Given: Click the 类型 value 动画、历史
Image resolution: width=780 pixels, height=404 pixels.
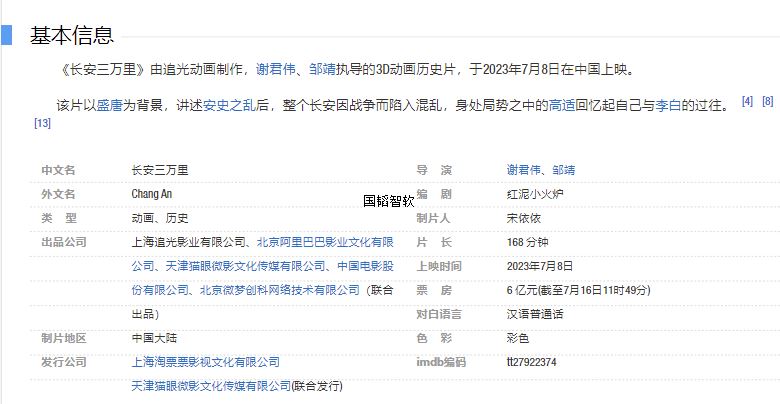Looking at the screenshot, I should [160, 218].
